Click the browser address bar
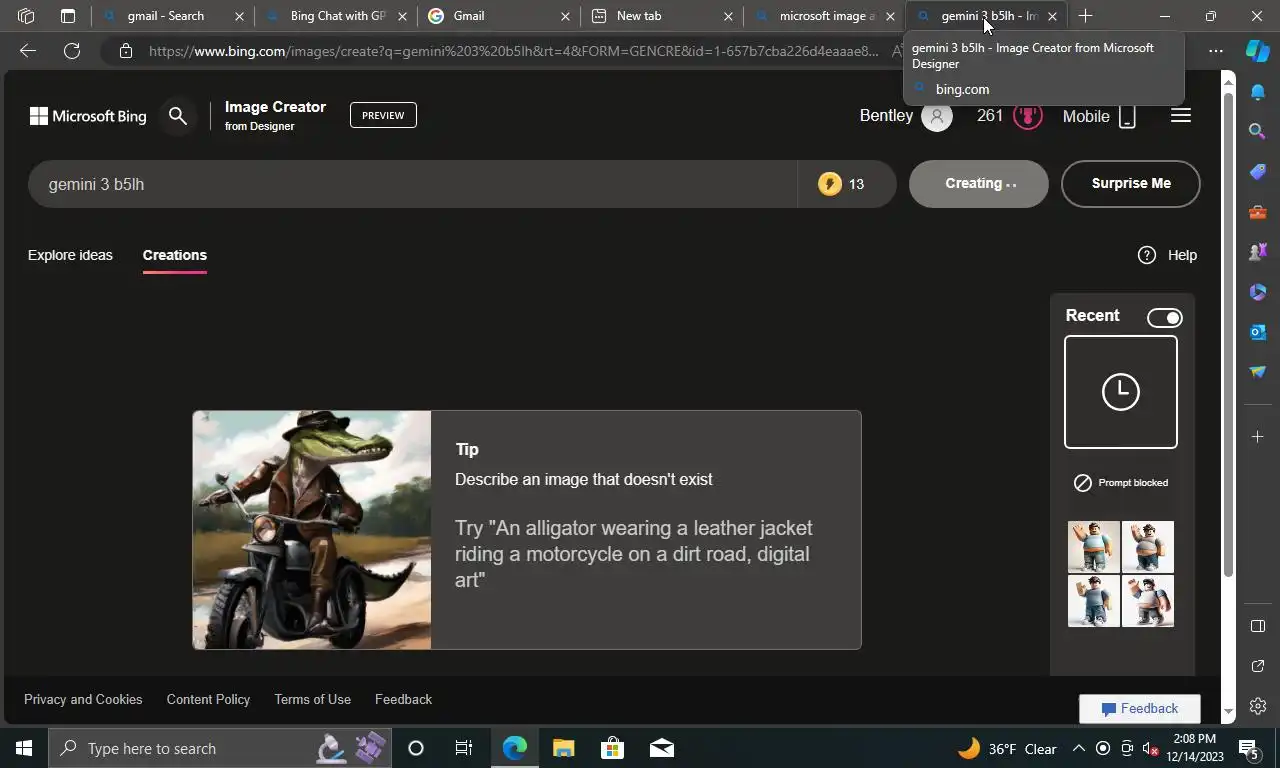This screenshot has height=768, width=1280. click(x=512, y=51)
